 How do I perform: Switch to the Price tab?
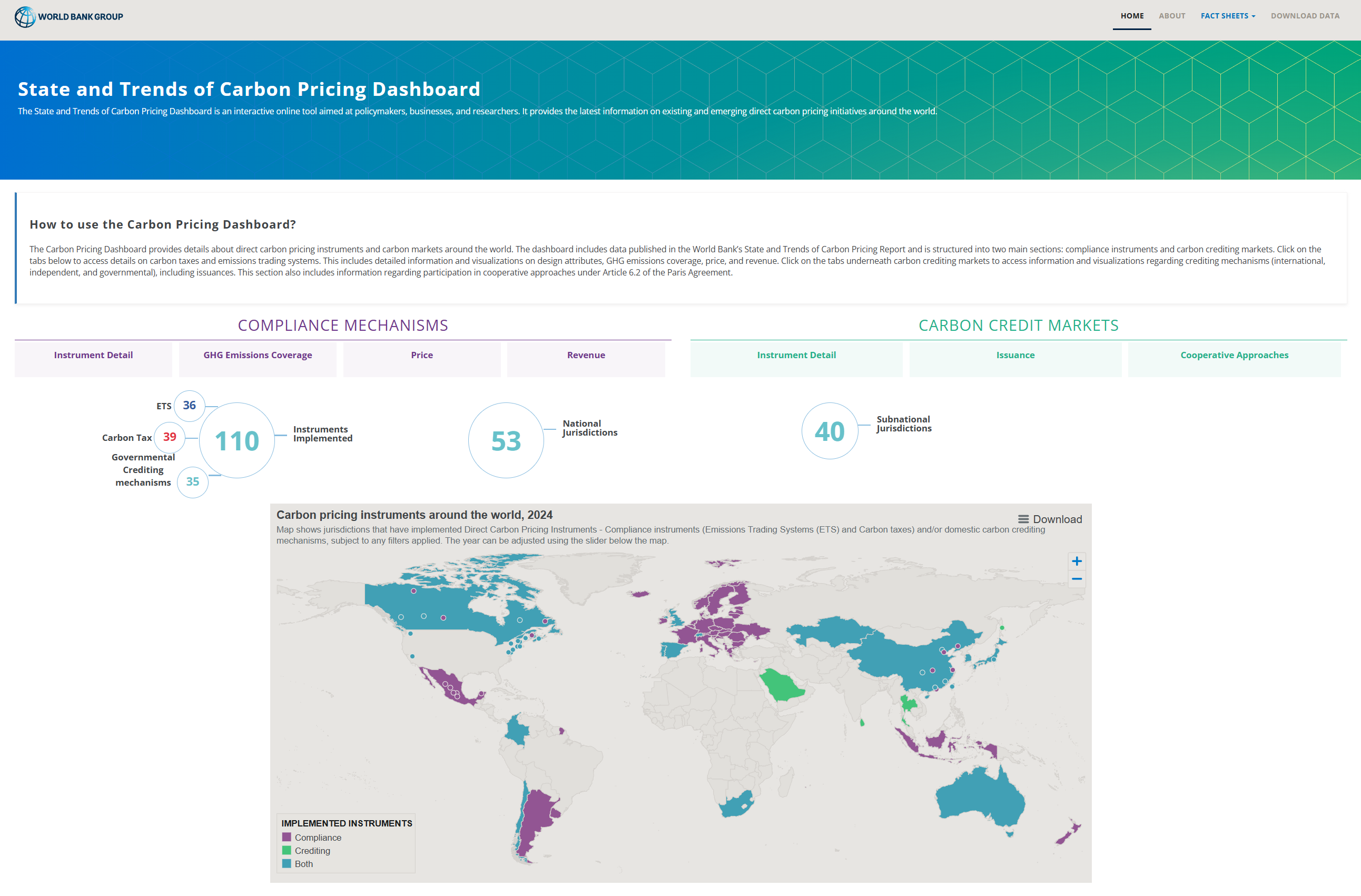pyautogui.click(x=422, y=359)
